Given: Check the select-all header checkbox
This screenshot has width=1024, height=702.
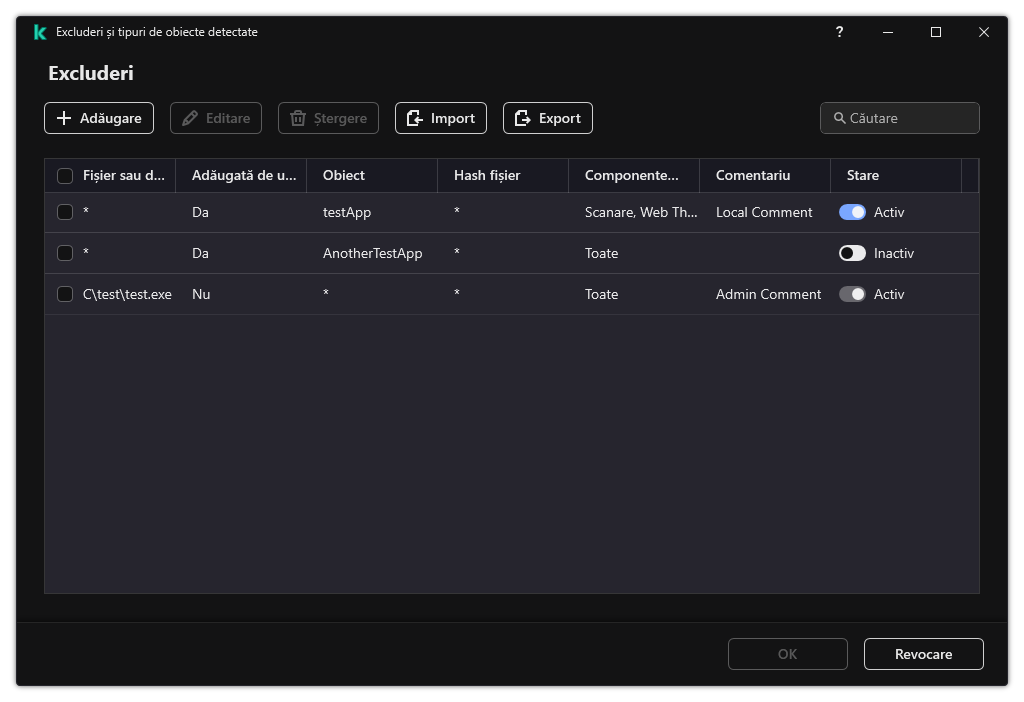Looking at the screenshot, I should pos(65,176).
